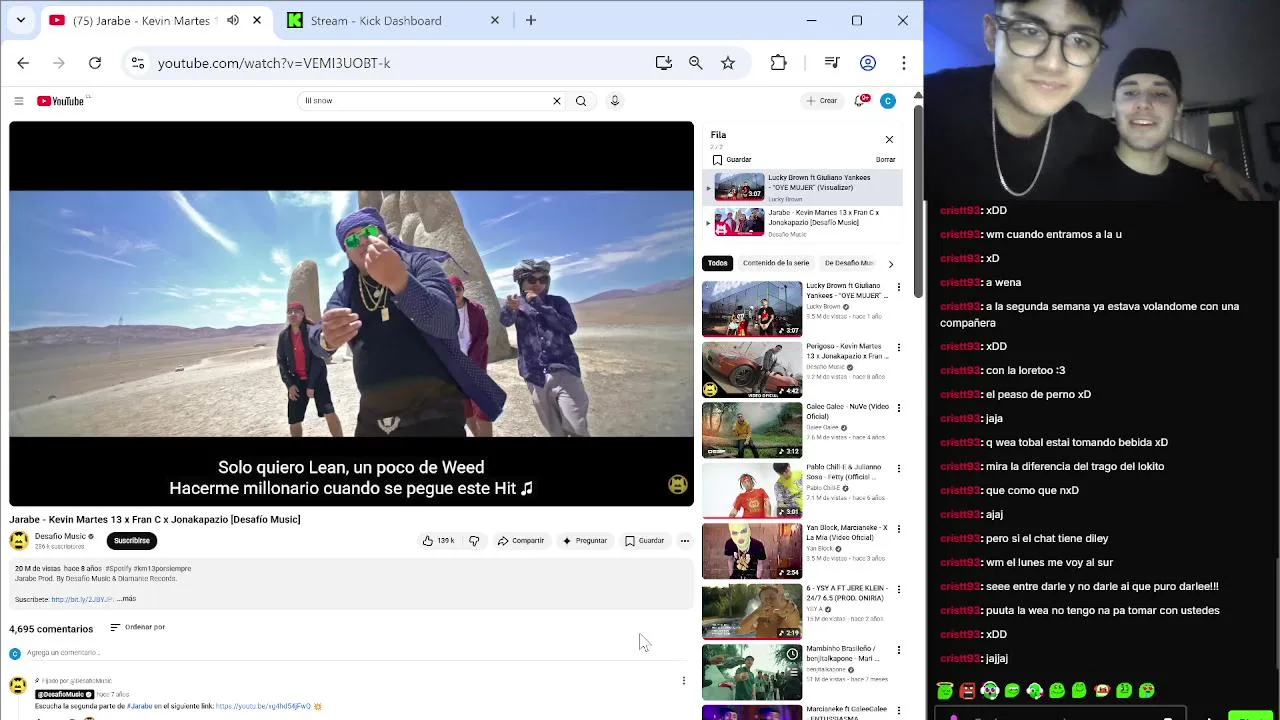The height and width of the screenshot is (720, 1280).
Task: Clear the queue with Borrar
Action: (x=886, y=160)
